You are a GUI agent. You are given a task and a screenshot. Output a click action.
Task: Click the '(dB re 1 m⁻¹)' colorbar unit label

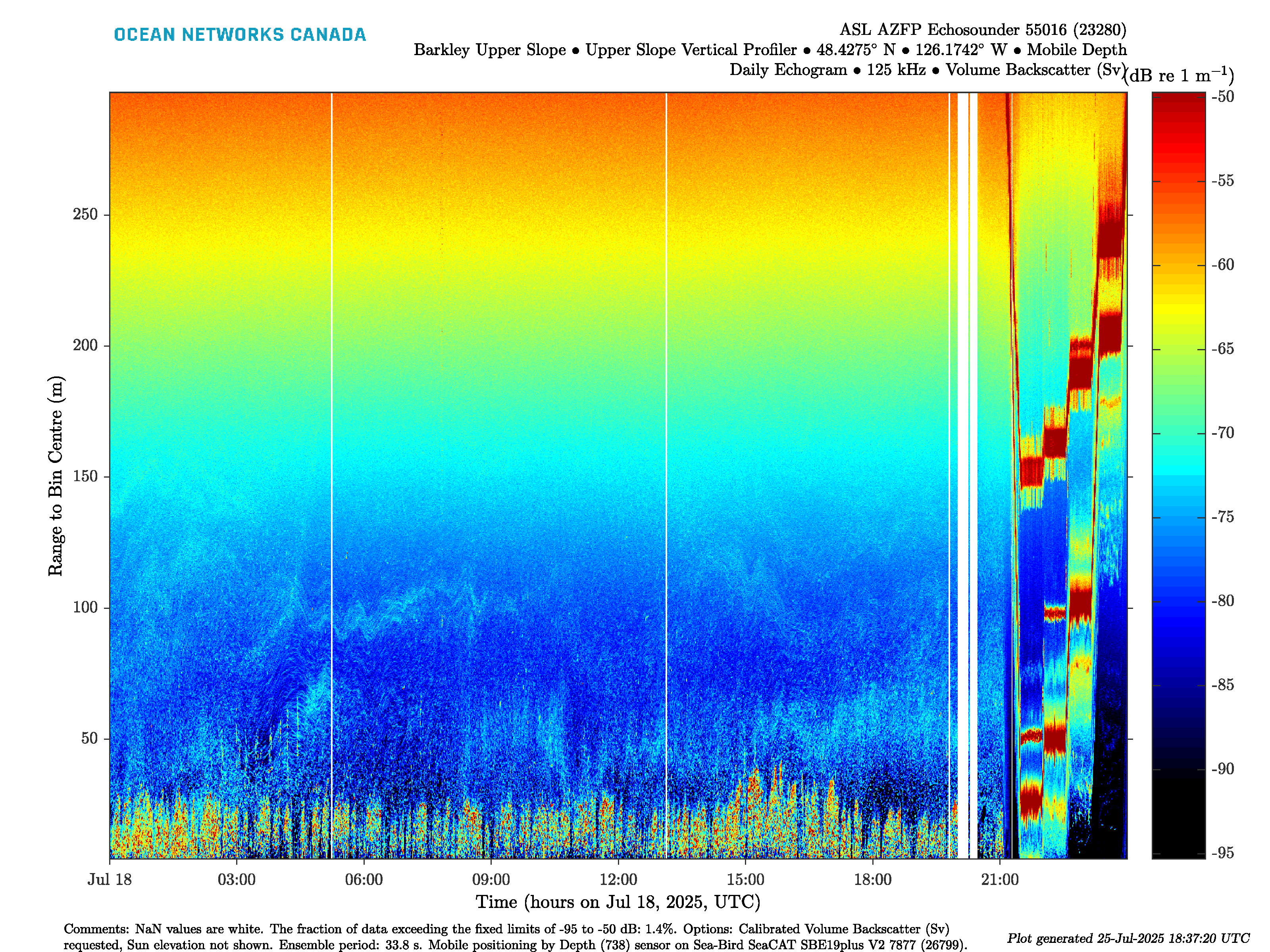pos(1179,76)
